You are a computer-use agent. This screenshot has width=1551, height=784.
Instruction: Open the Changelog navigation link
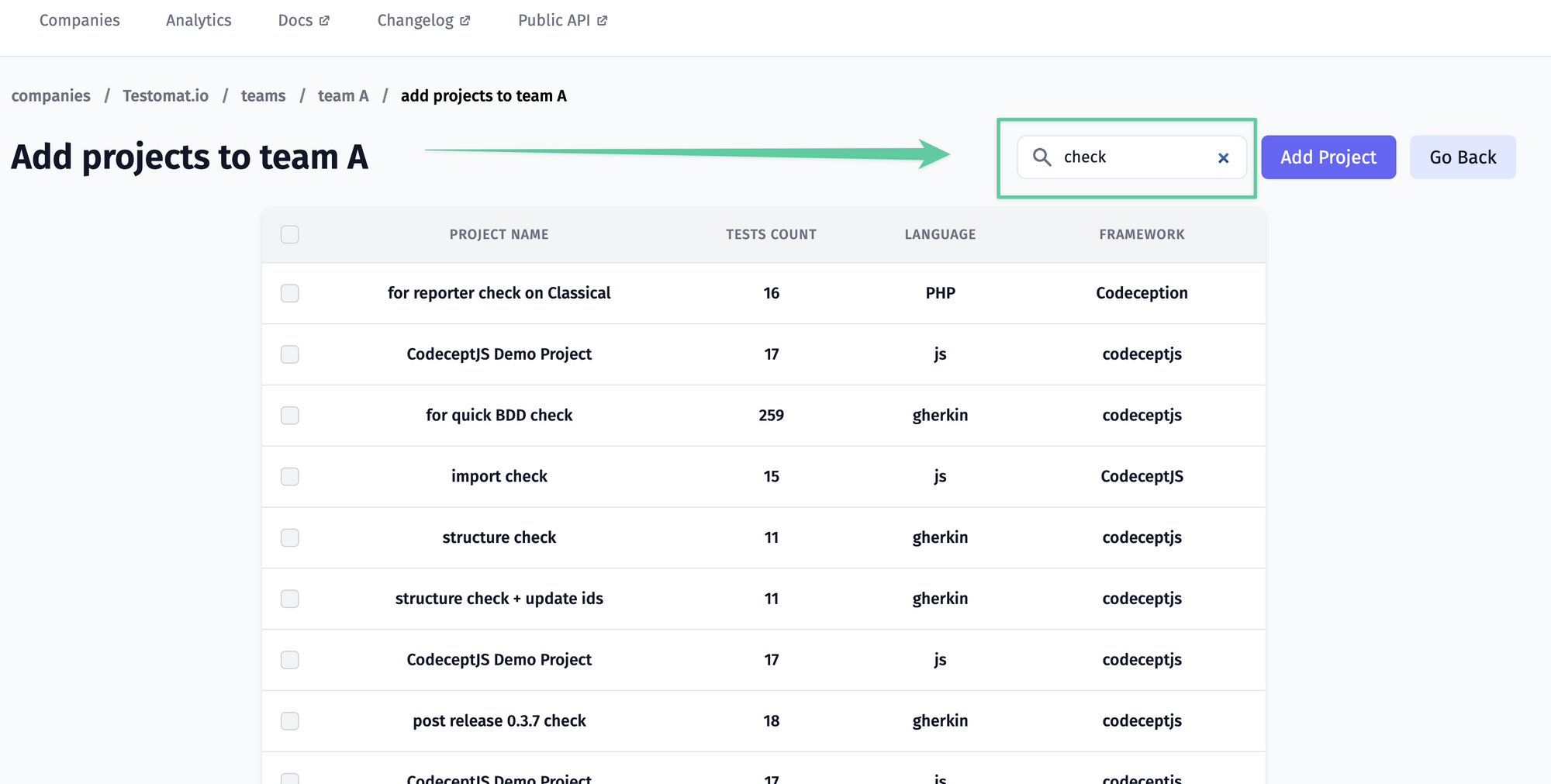[423, 20]
